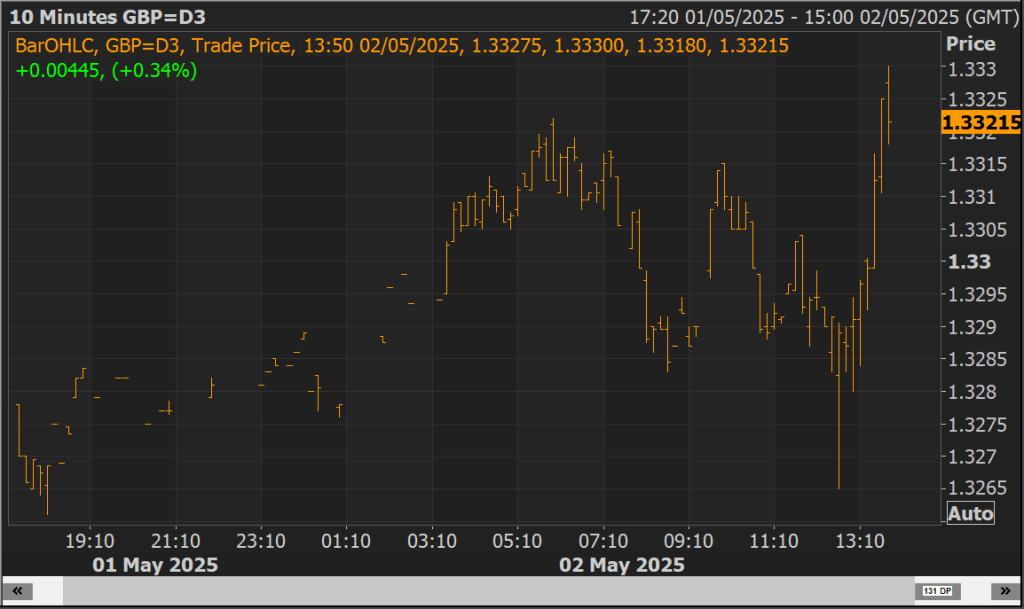Click the 19:10 time axis label
The image size is (1024, 609).
[89, 541]
